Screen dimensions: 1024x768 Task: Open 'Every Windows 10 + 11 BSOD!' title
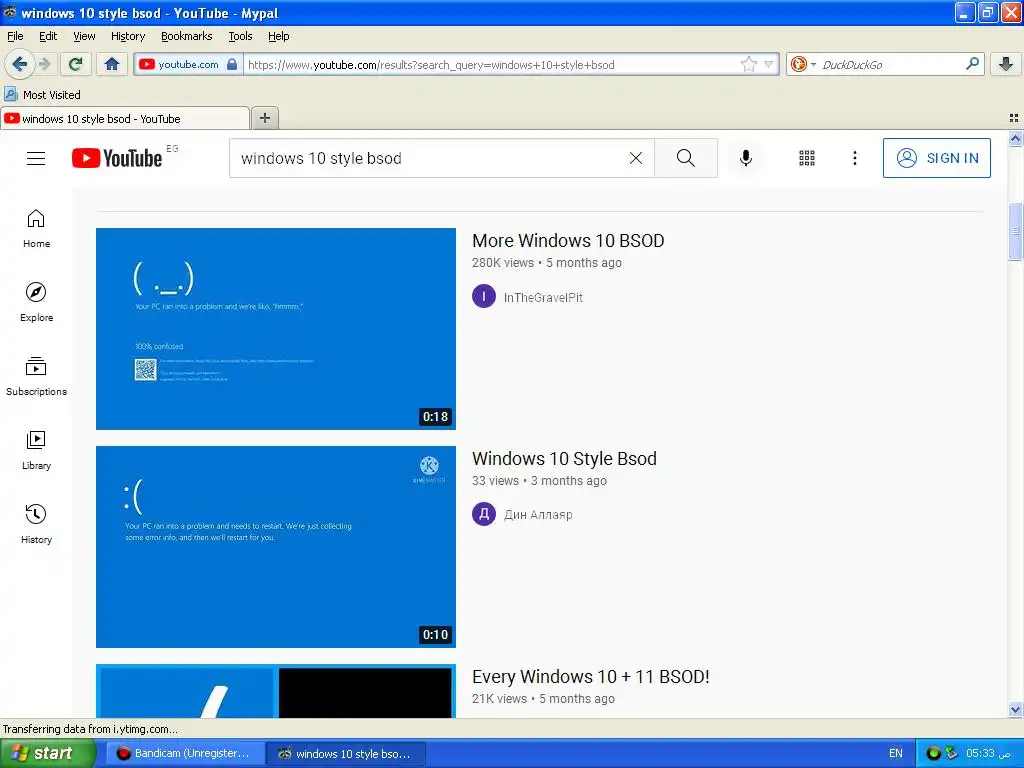coord(590,677)
